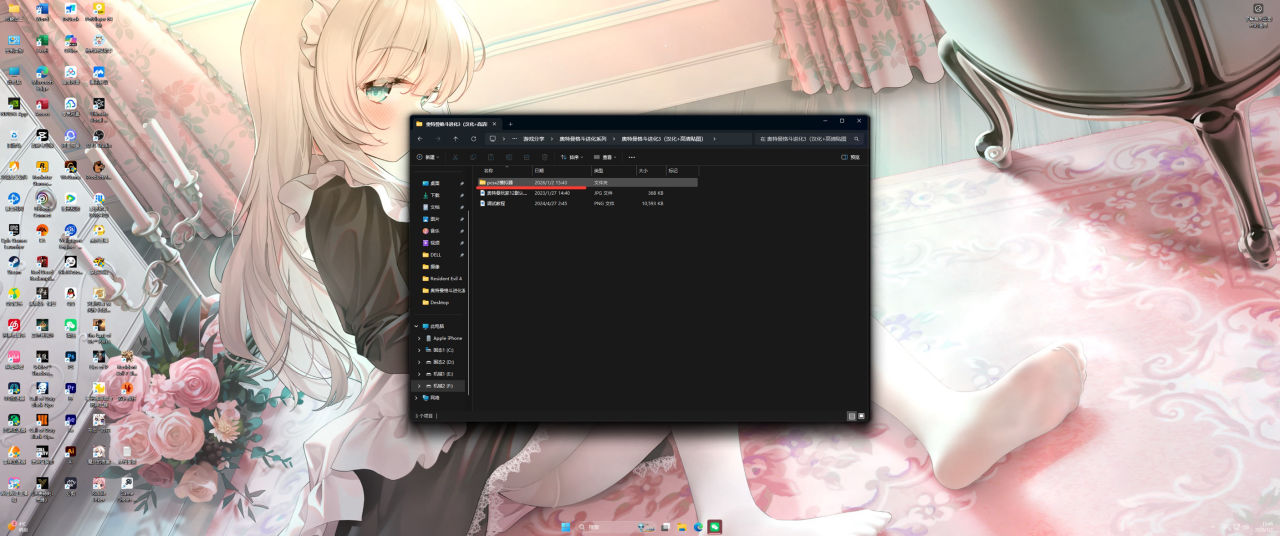Screen dimensions: 1280x536
Task: Open the toolbar's three-dot more options
Action: click(x=632, y=157)
